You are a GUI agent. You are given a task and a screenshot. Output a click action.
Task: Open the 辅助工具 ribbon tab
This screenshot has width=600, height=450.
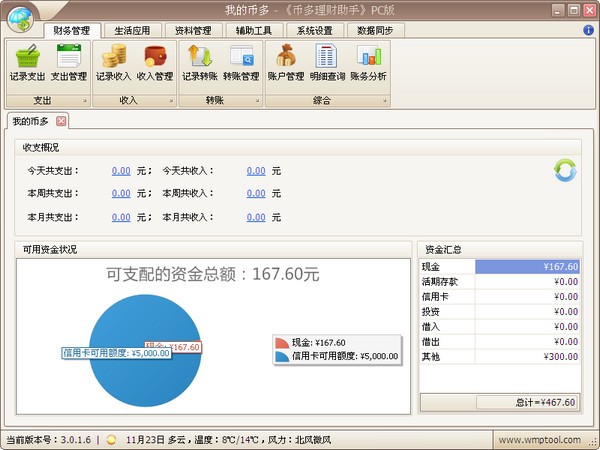[254, 31]
